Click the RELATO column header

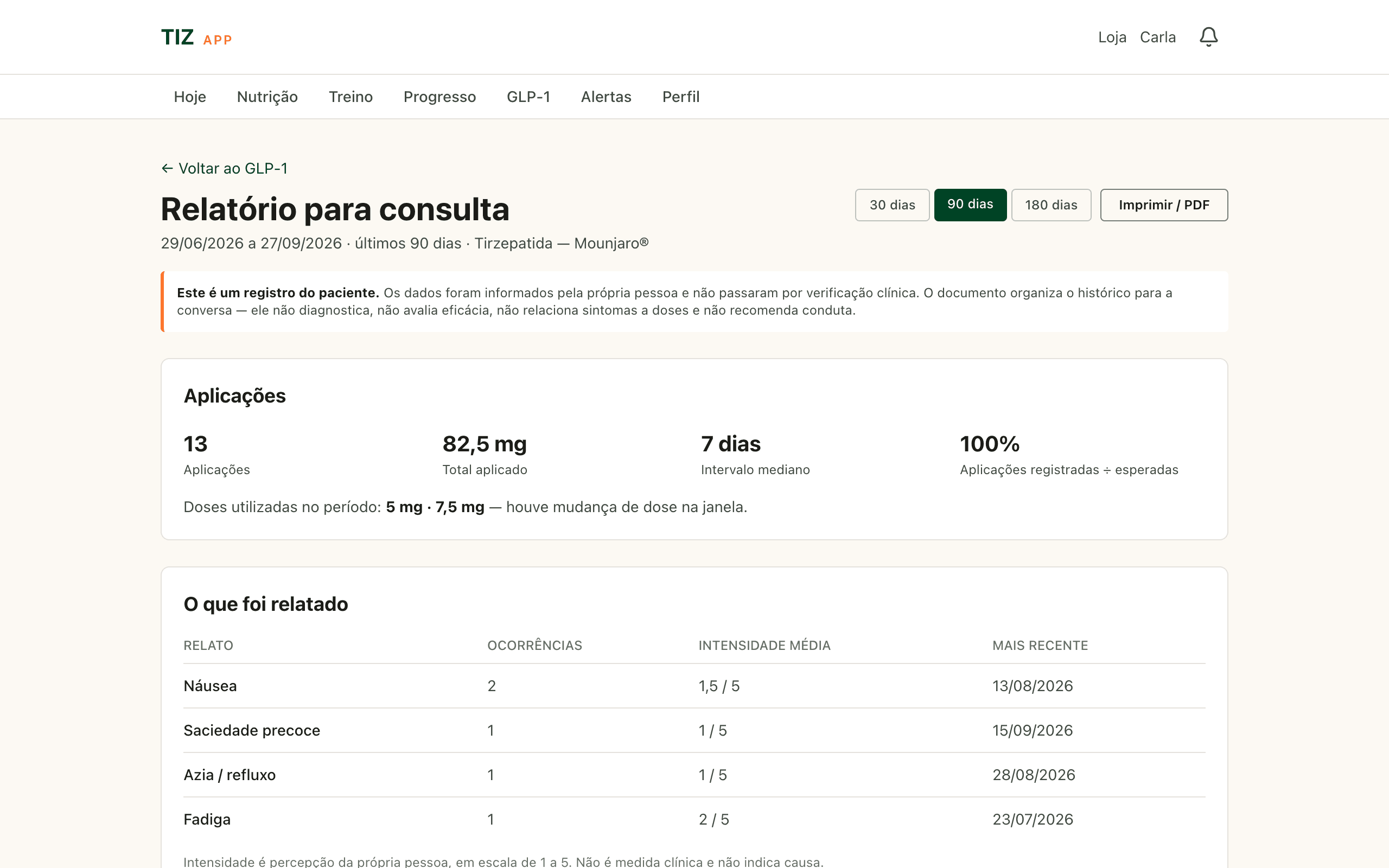(x=208, y=645)
